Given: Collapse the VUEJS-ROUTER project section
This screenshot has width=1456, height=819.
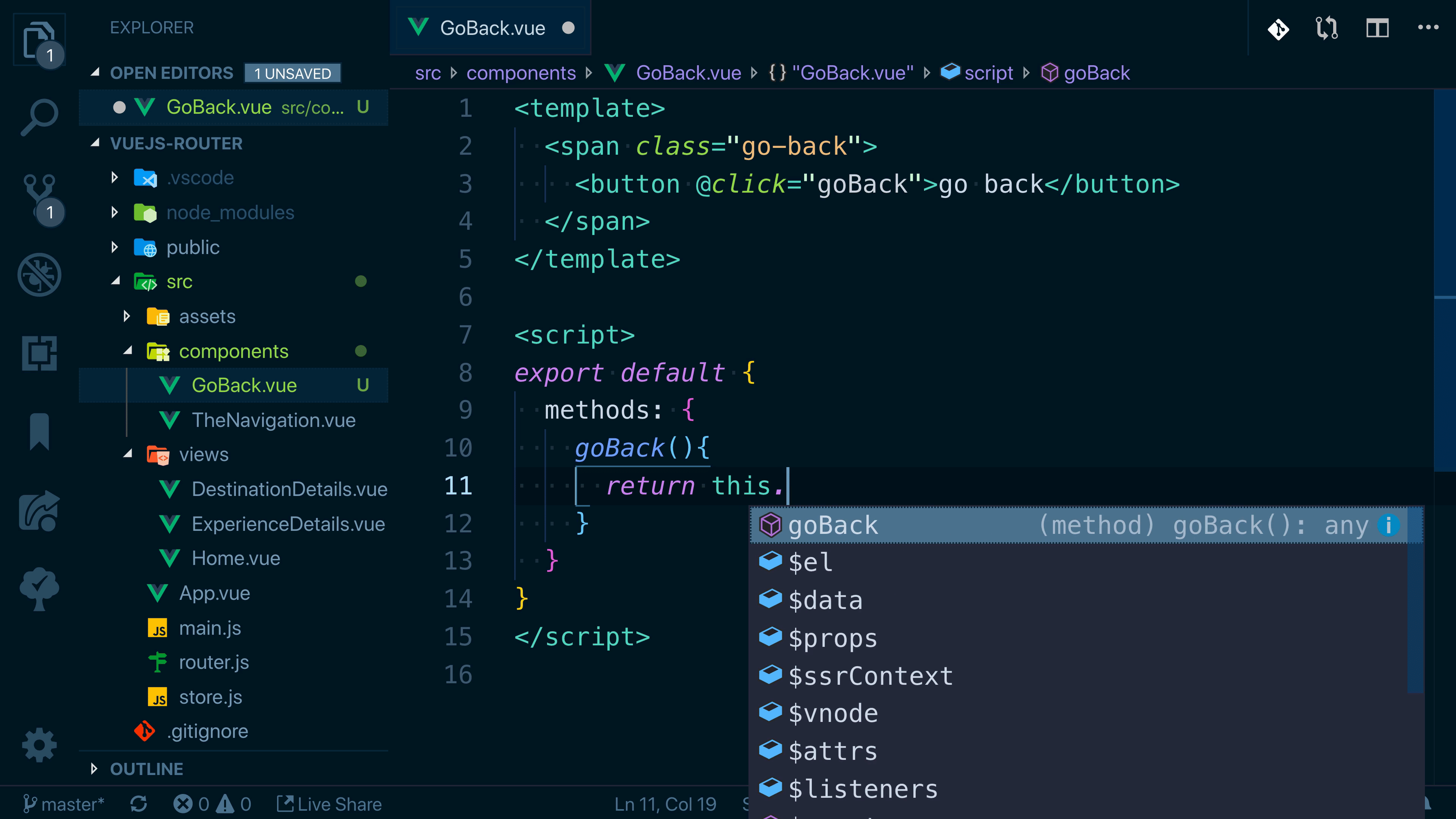Looking at the screenshot, I should click(96, 143).
